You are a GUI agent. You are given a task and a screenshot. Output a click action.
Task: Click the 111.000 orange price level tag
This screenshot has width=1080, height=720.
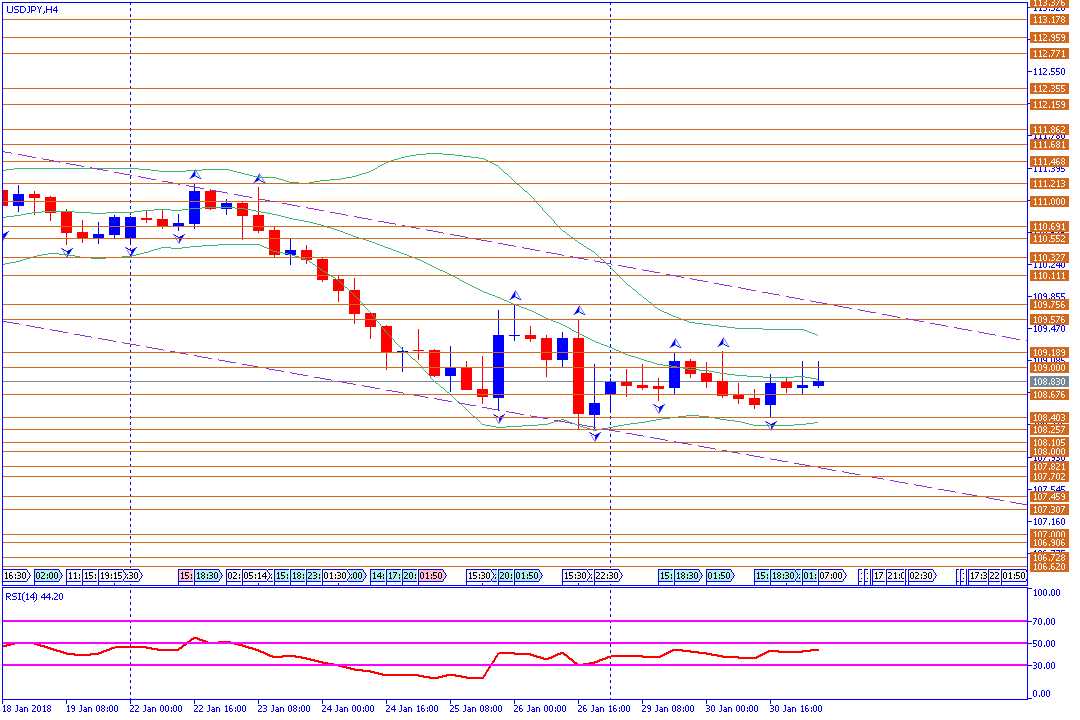[x=1048, y=202]
